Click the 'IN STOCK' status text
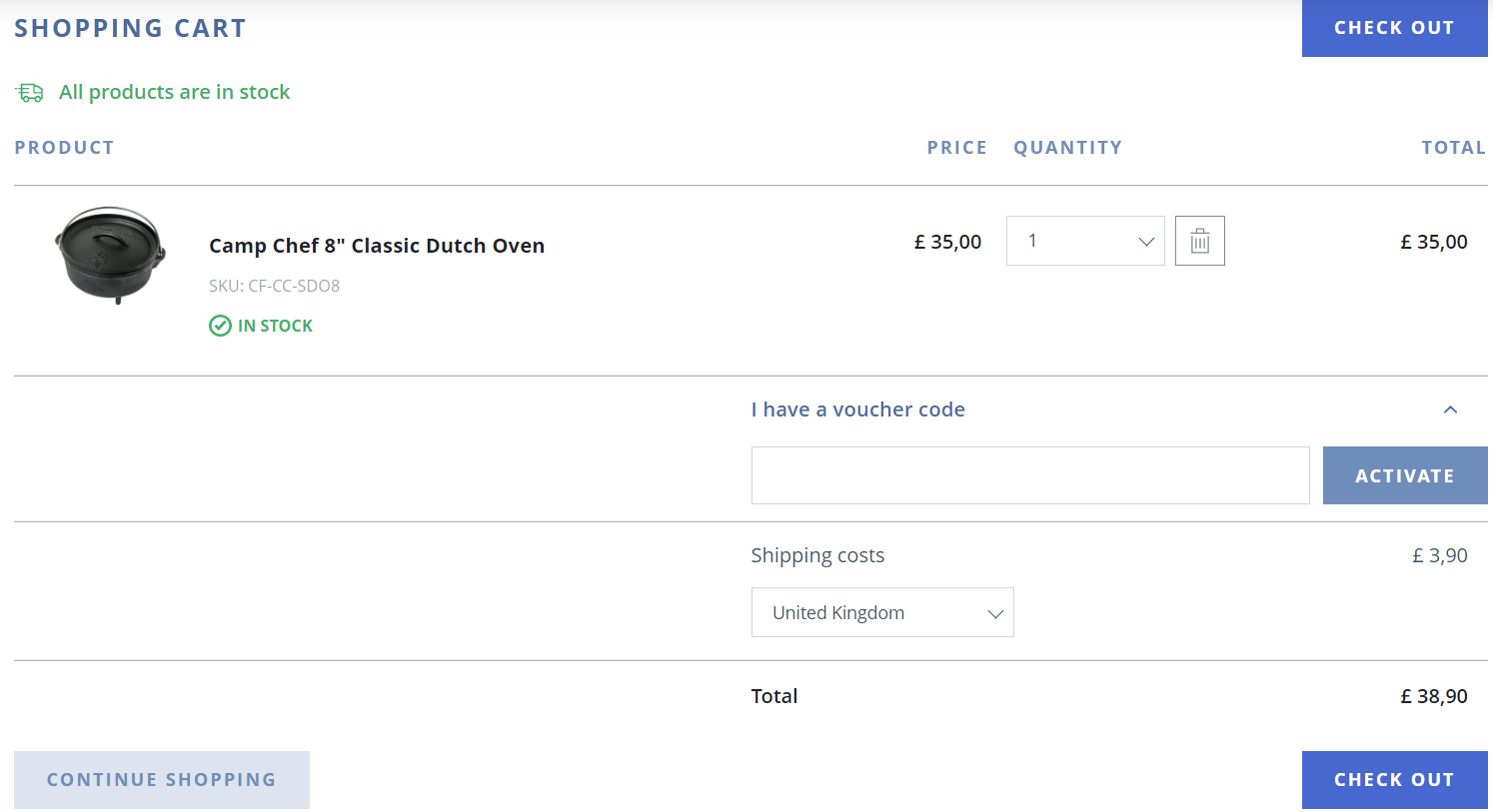The height and width of the screenshot is (812, 1493). (275, 326)
